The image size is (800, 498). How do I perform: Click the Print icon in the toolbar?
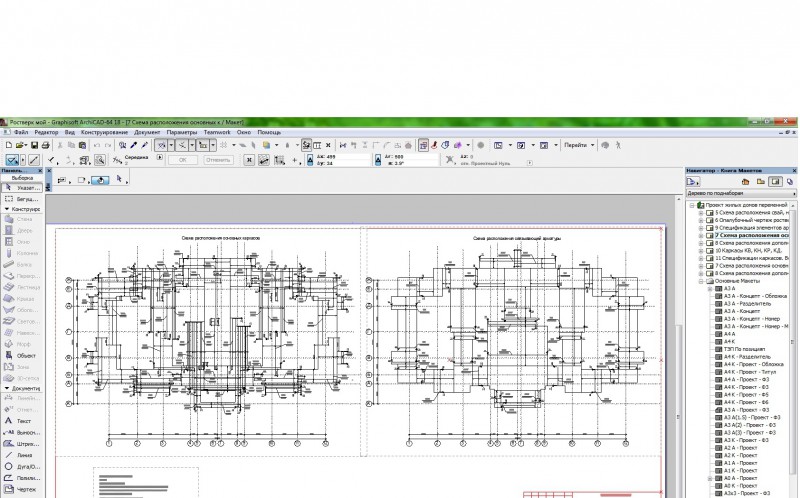coord(45,145)
